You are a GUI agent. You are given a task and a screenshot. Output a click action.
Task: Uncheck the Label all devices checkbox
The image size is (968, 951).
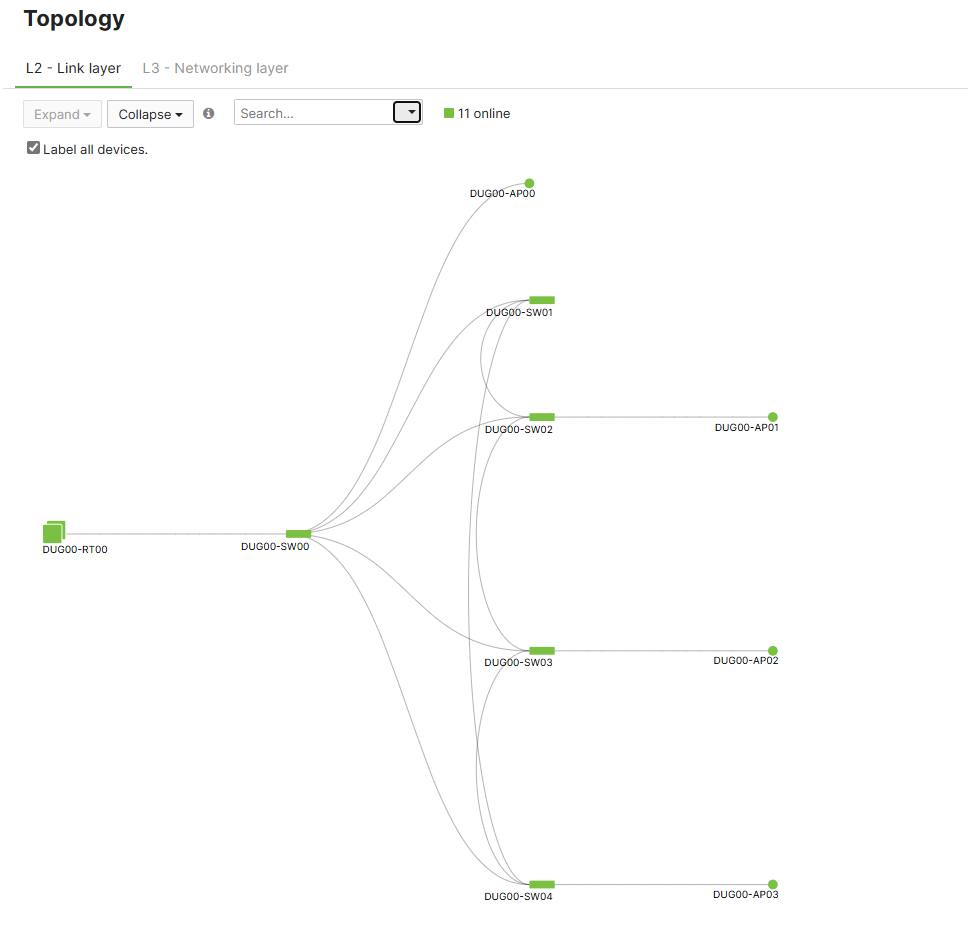click(33, 147)
